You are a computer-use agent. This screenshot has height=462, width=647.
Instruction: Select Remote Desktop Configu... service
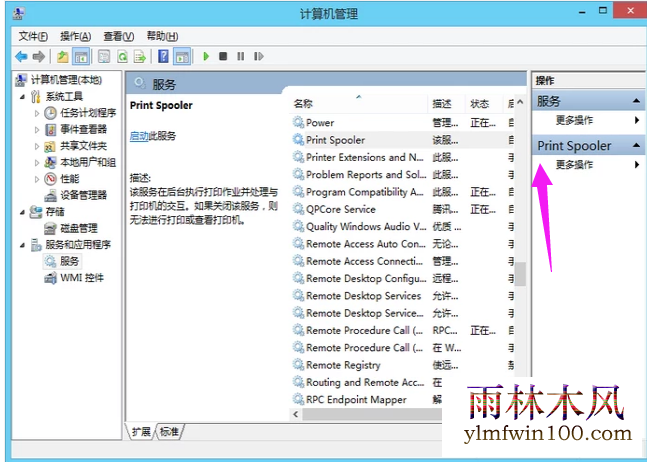pos(401,278)
